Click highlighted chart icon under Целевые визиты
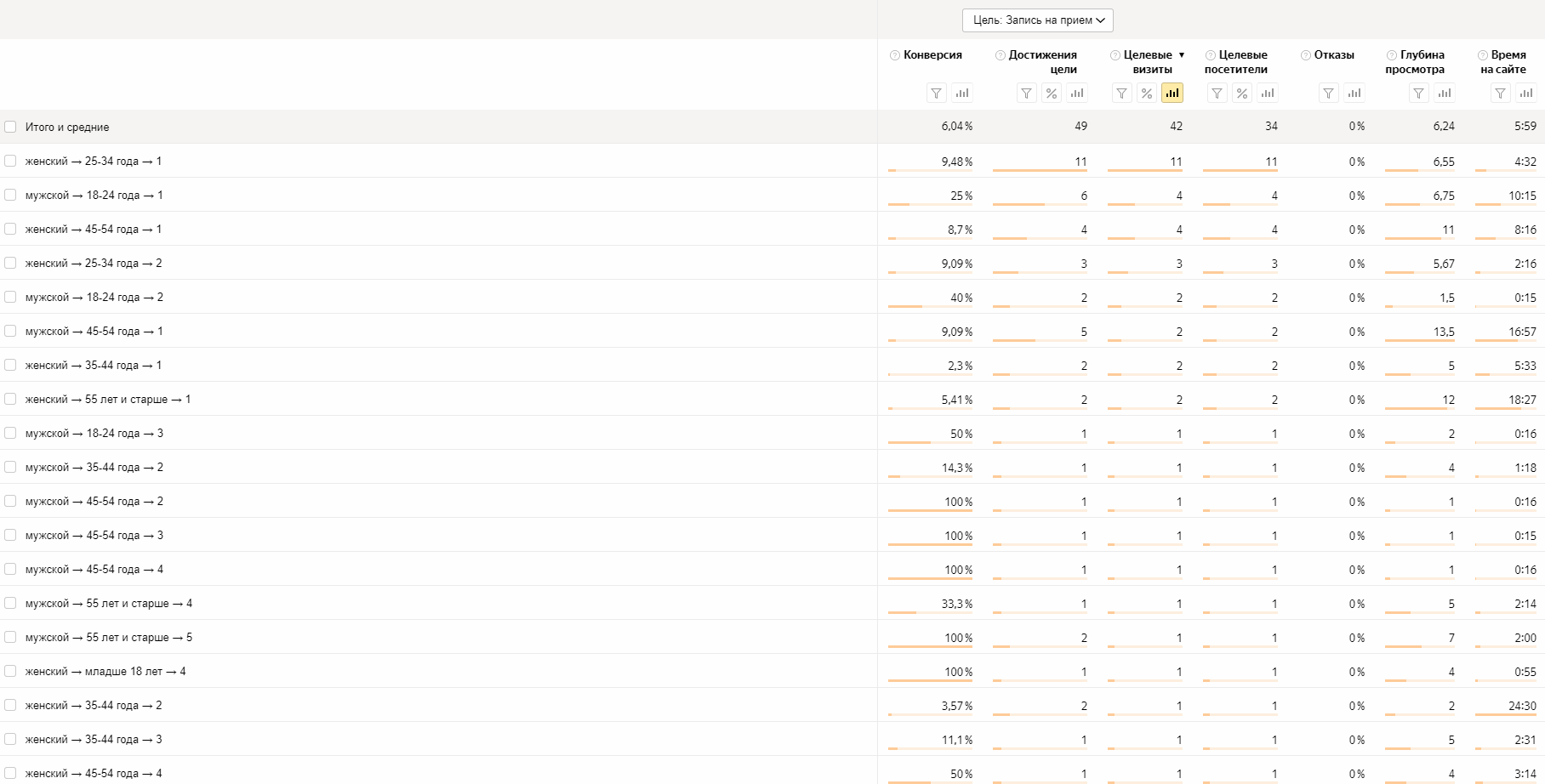 click(1172, 94)
